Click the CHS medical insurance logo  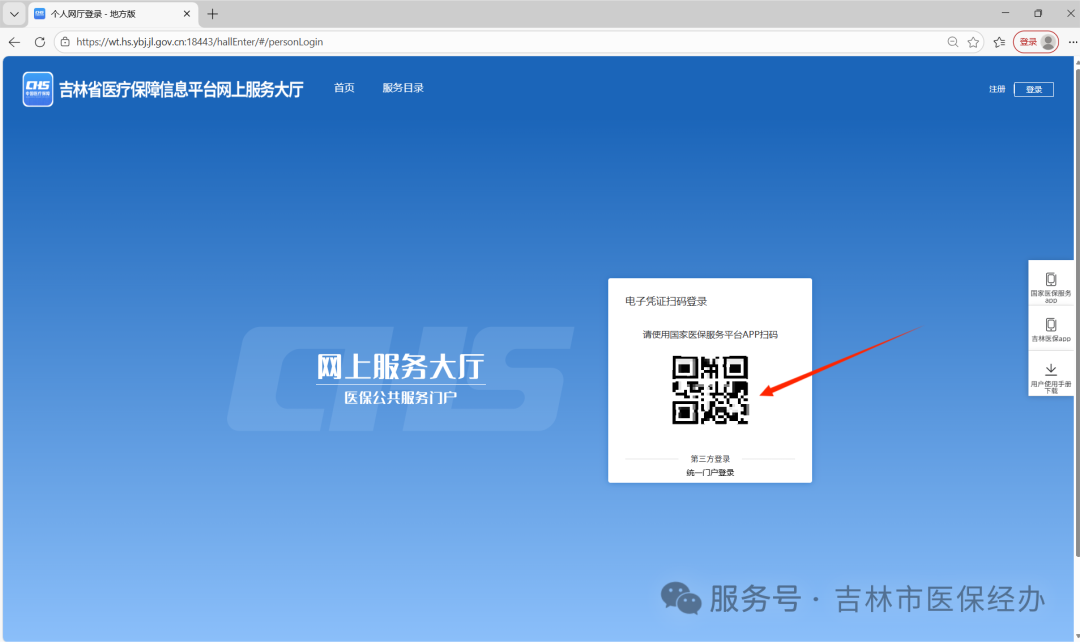38,90
